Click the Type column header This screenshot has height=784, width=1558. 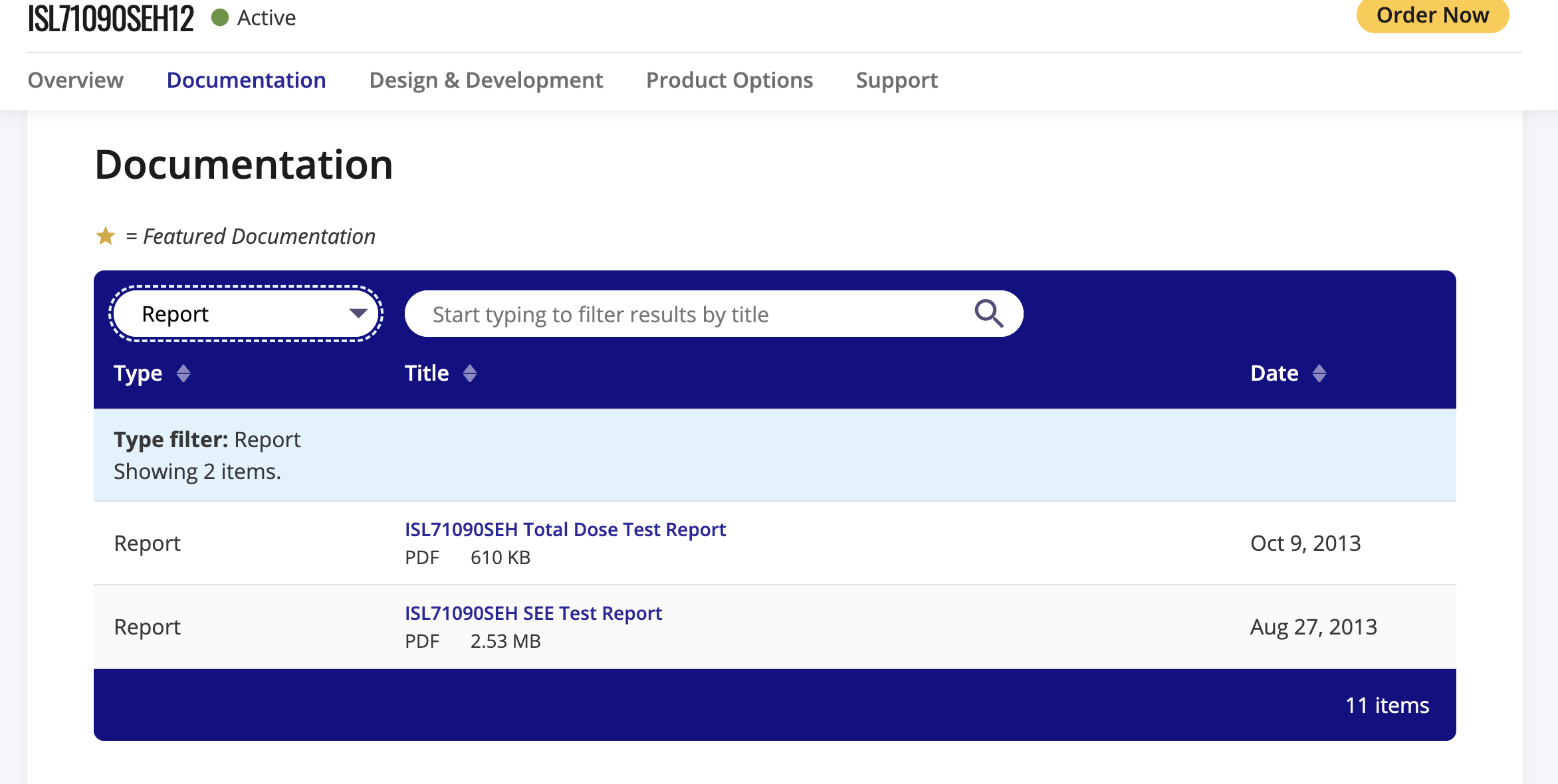(x=138, y=373)
